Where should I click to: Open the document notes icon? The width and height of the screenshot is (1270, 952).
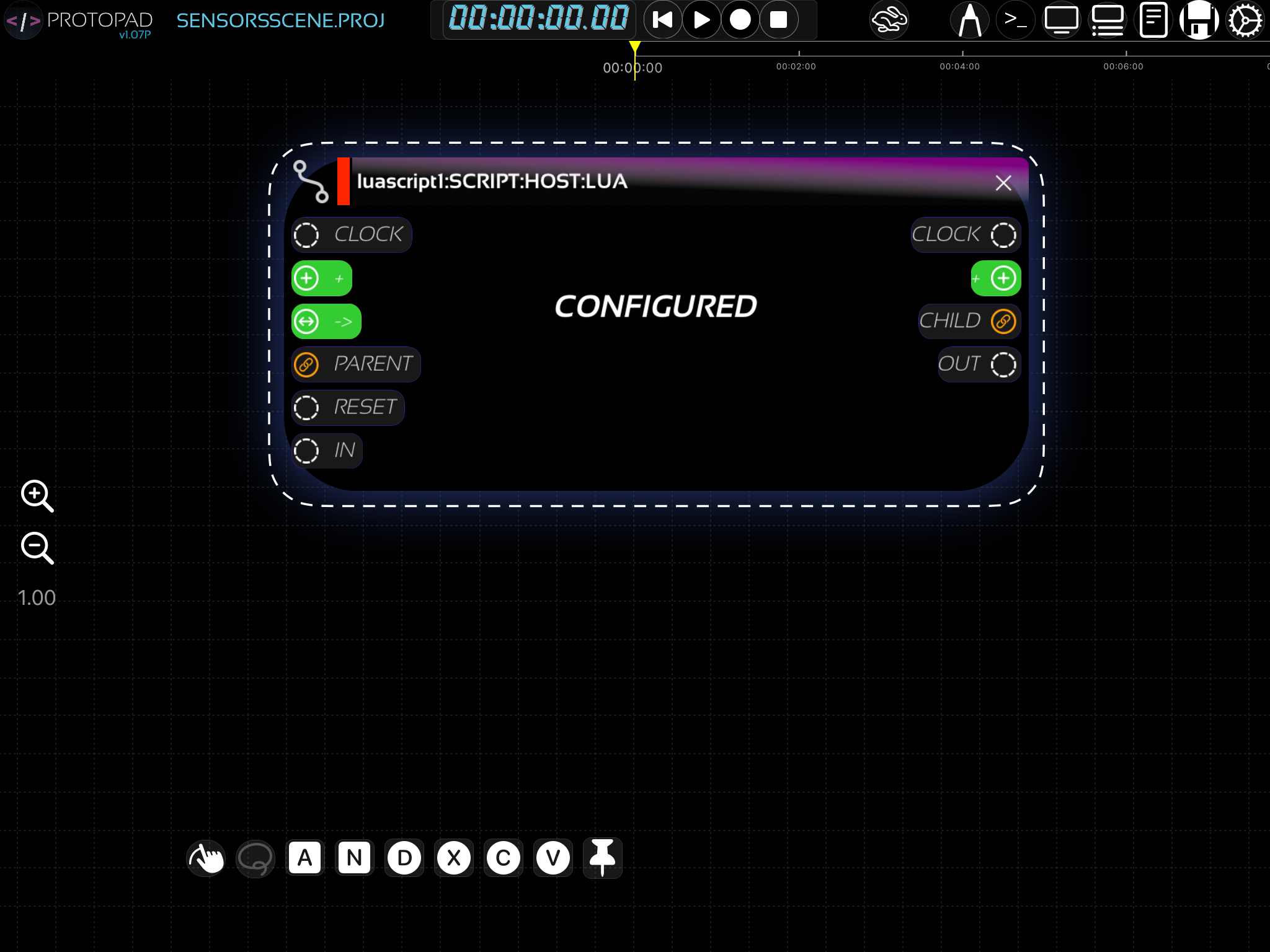point(1153,20)
